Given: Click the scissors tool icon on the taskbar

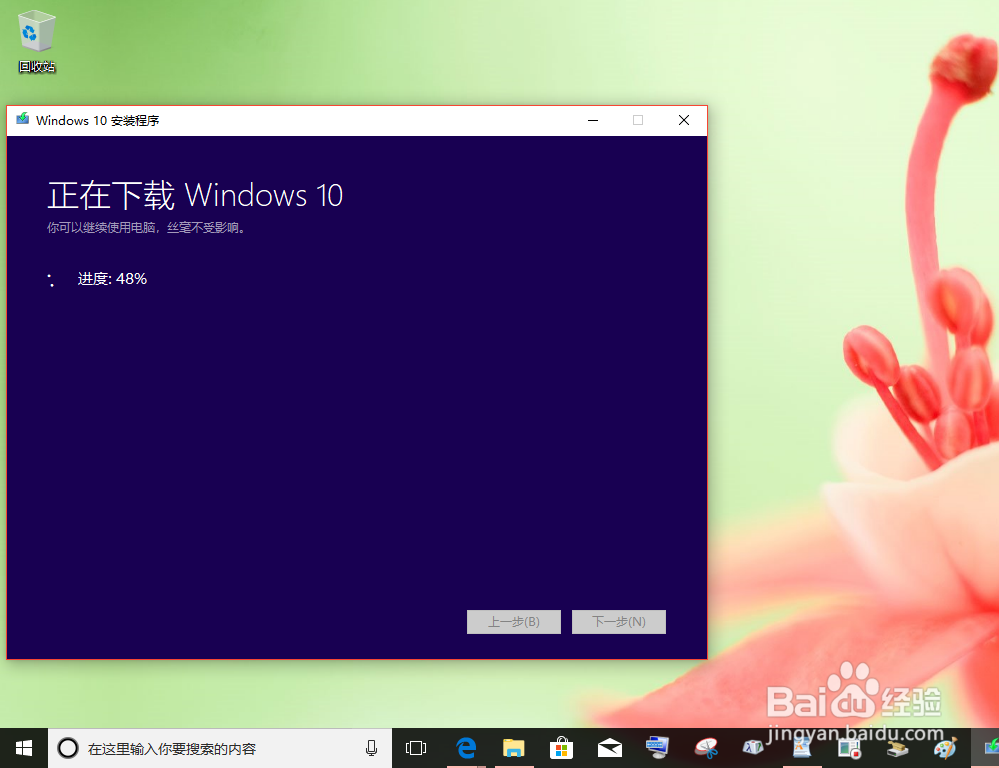Looking at the screenshot, I should [x=706, y=747].
